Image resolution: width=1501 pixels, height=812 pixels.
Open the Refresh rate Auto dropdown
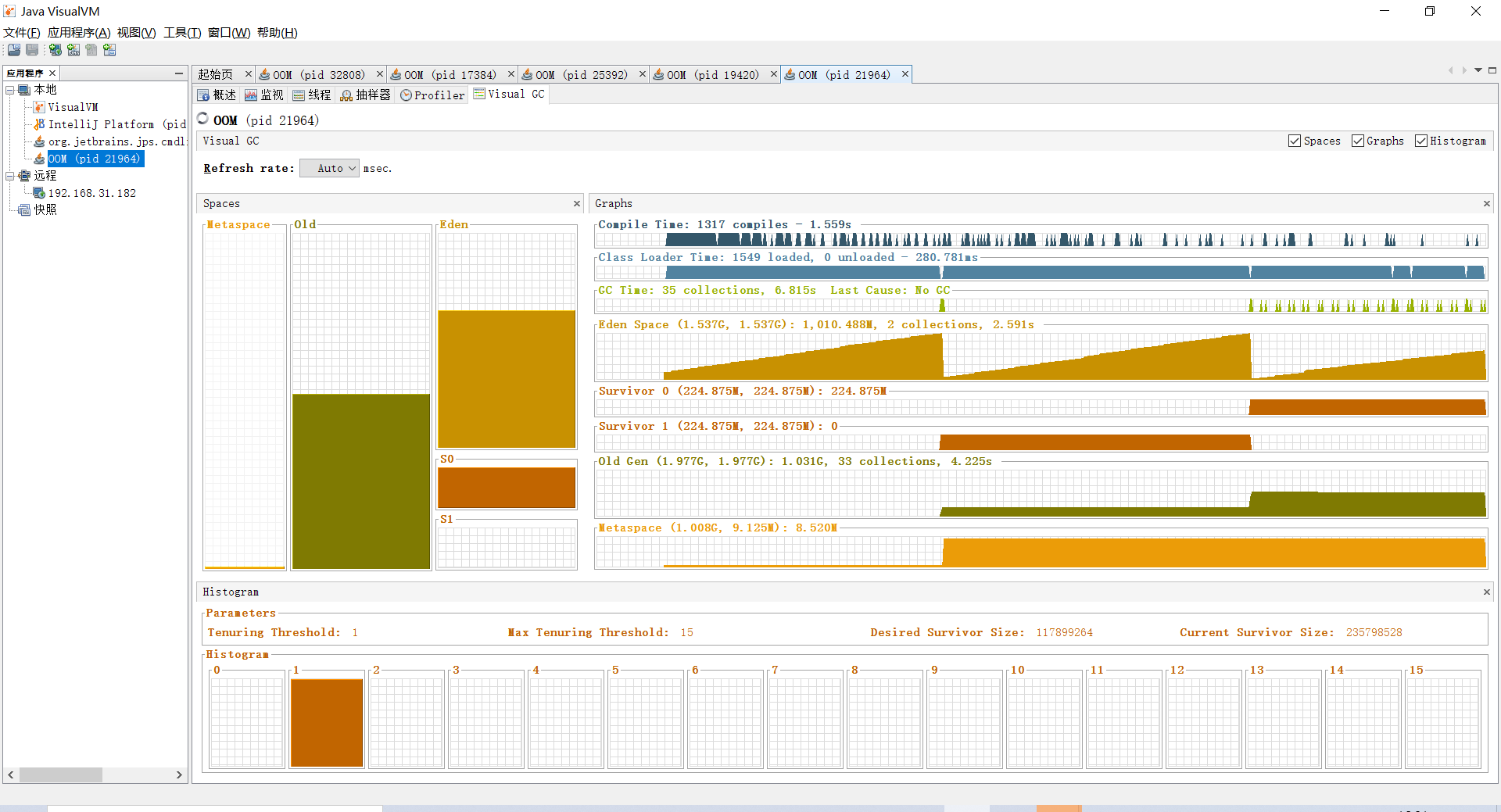pos(329,168)
